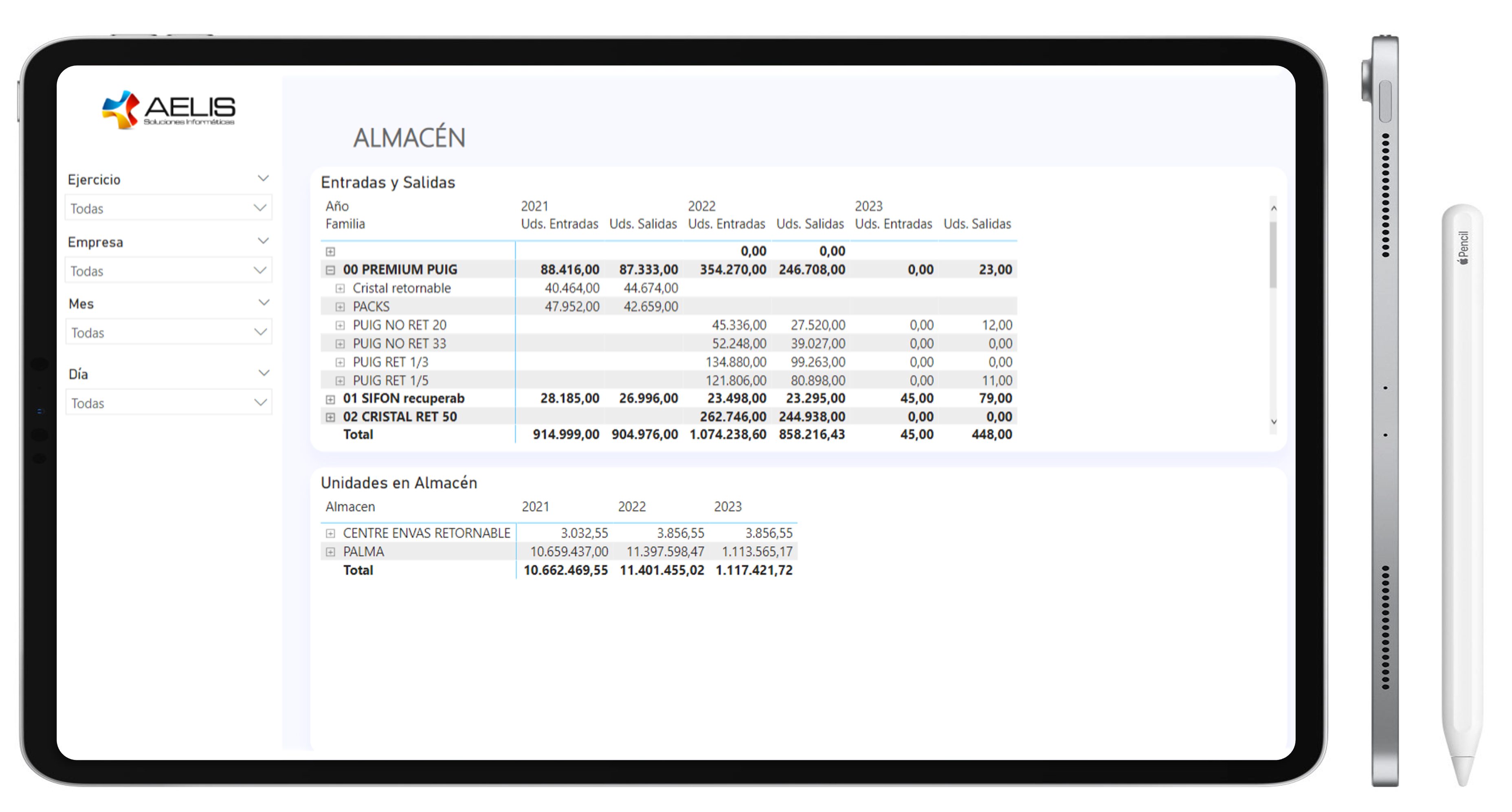Open the Día Todas dropdown

(x=169, y=402)
